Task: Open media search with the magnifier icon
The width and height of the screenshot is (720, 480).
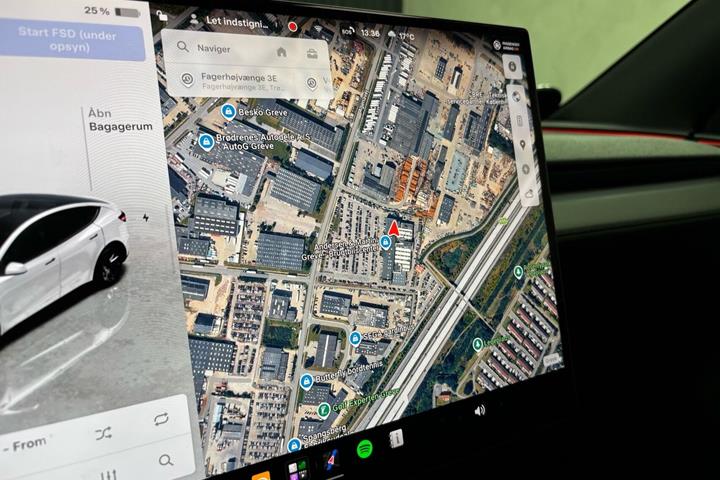Action: 166,460
